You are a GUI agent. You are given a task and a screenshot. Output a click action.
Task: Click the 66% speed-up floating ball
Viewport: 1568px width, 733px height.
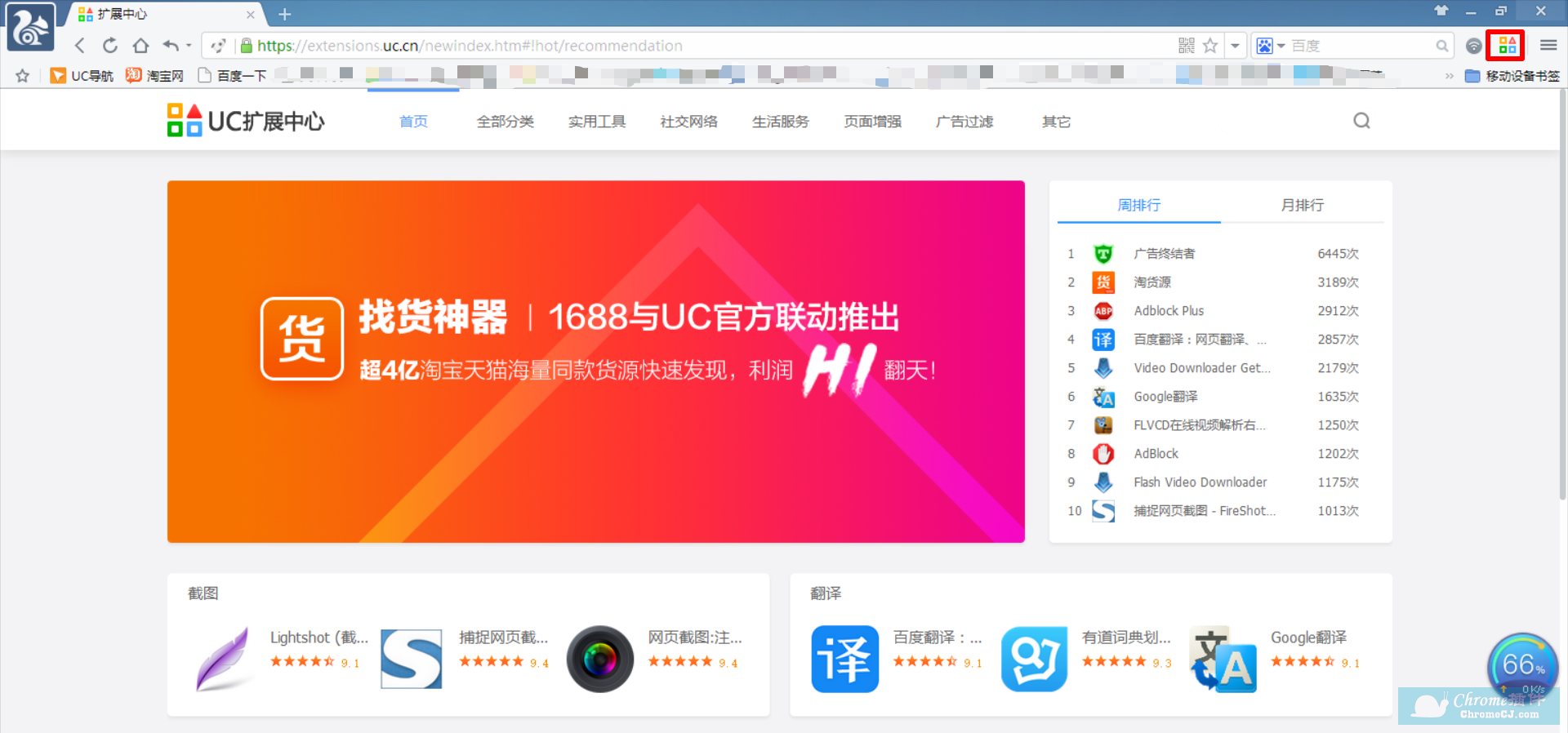pos(1522,668)
